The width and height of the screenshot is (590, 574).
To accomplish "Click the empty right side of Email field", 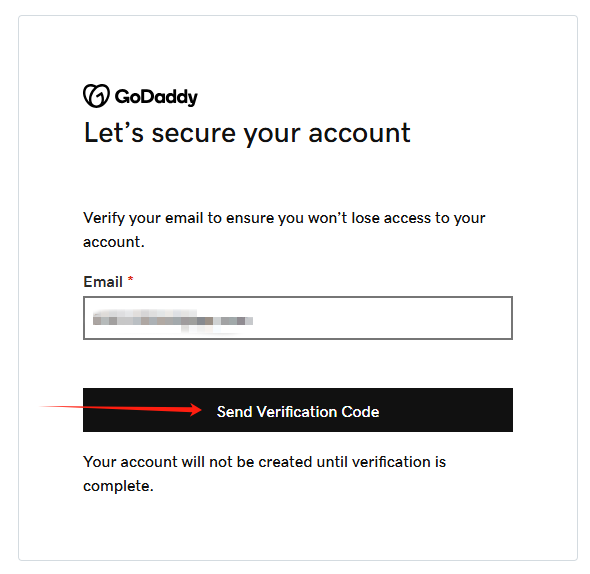I will click(382, 318).
